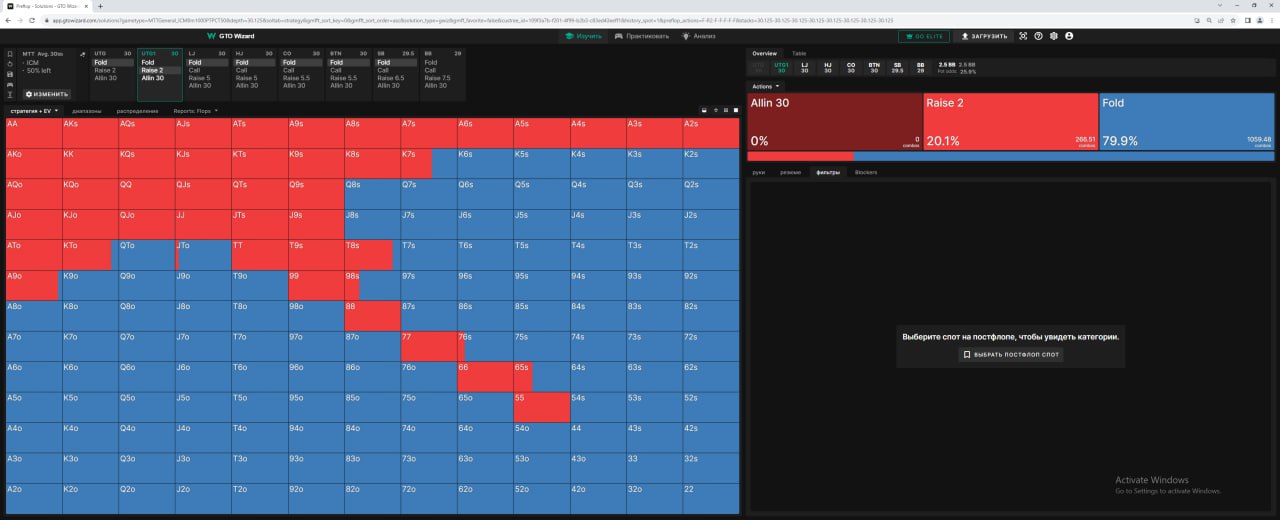The height and width of the screenshot is (520, 1280).
Task: Expand the Actions dropdown
Action: pyautogui.click(x=766, y=86)
